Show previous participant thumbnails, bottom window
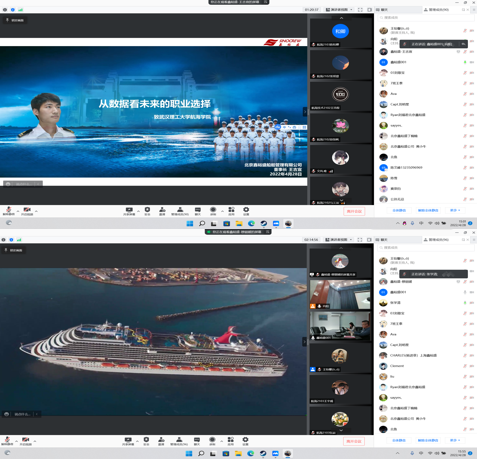477x459 pixels. click(x=341, y=248)
